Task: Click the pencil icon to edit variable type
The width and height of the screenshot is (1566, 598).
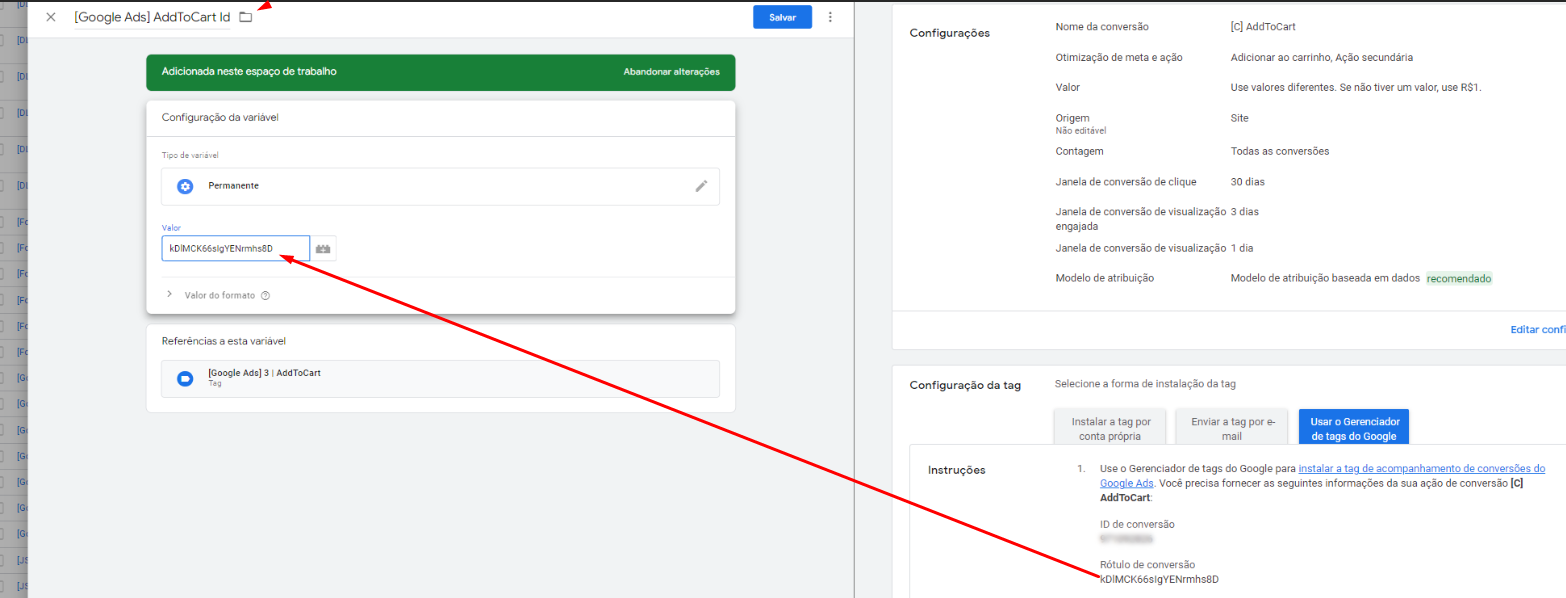Action: tap(701, 186)
